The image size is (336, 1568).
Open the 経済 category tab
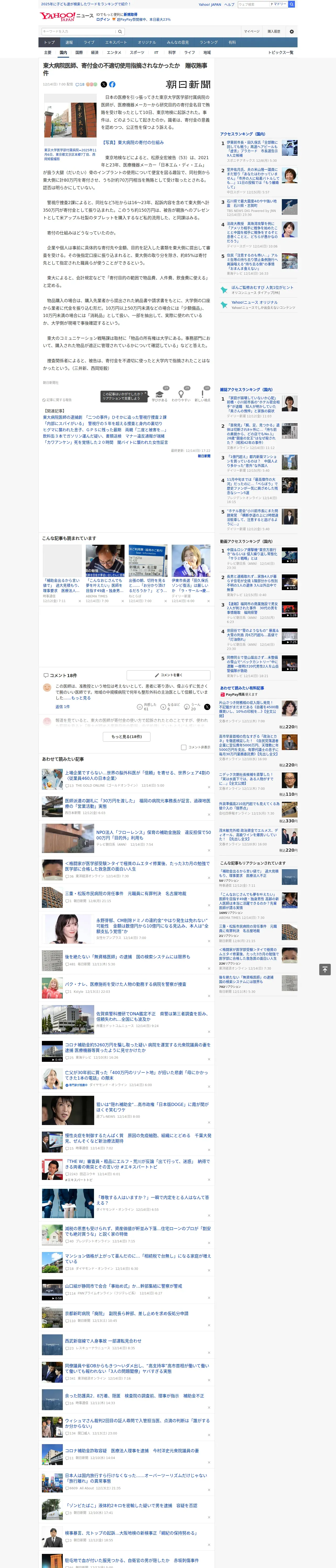[x=94, y=53]
